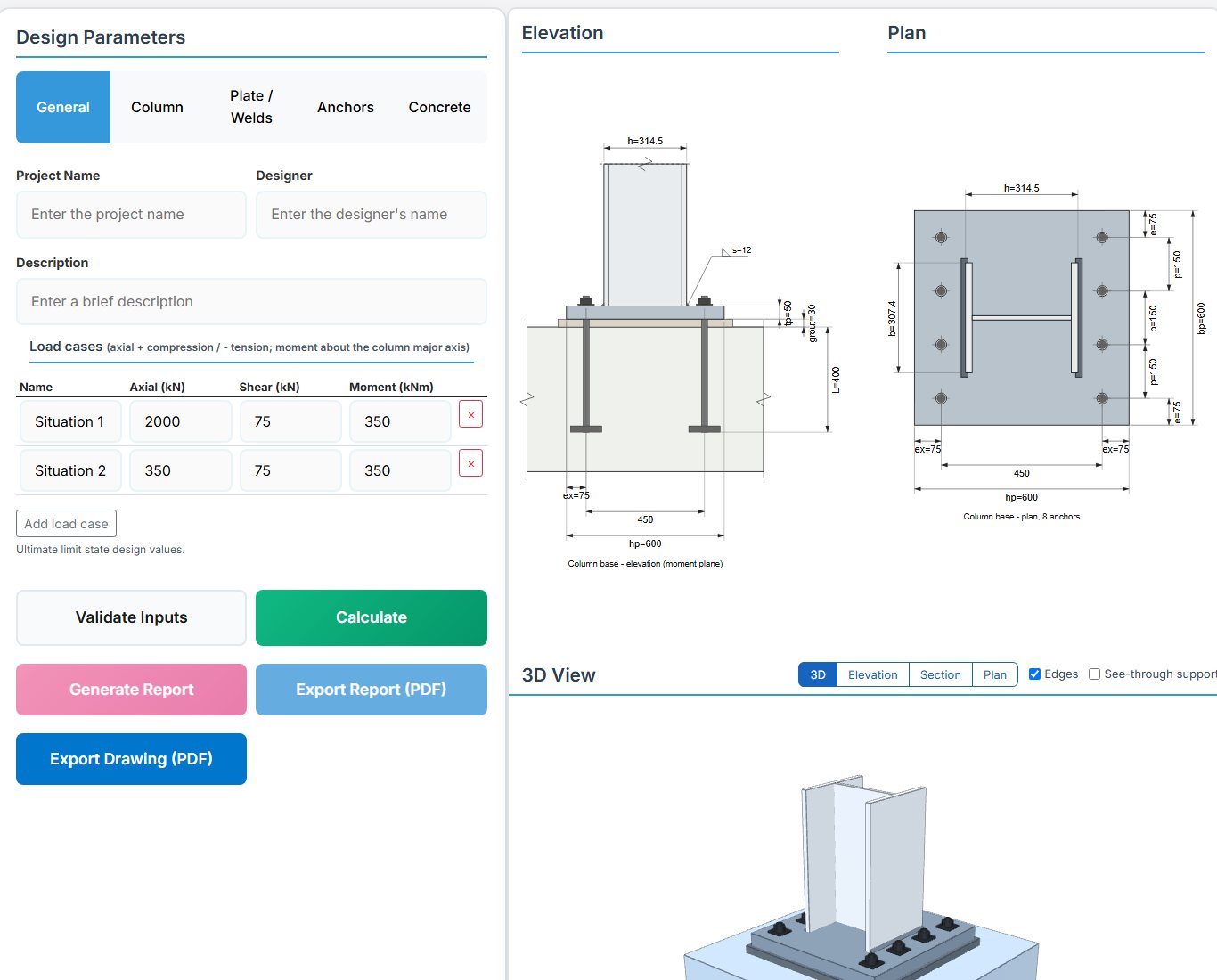Image resolution: width=1217 pixels, height=980 pixels.
Task: Click Generate Report button
Action: point(131,690)
